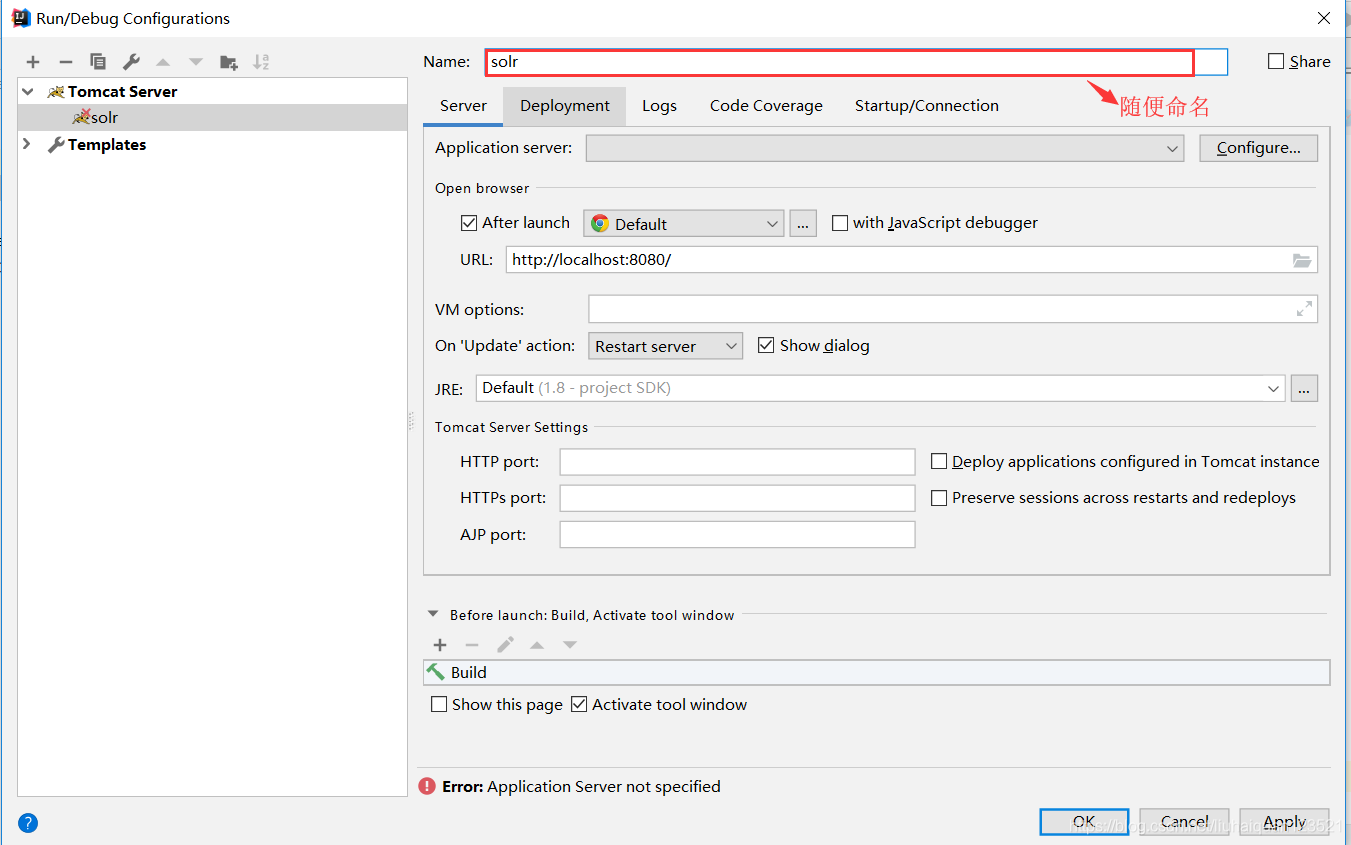Click the browser ellipsis button next to Default

[x=803, y=223]
